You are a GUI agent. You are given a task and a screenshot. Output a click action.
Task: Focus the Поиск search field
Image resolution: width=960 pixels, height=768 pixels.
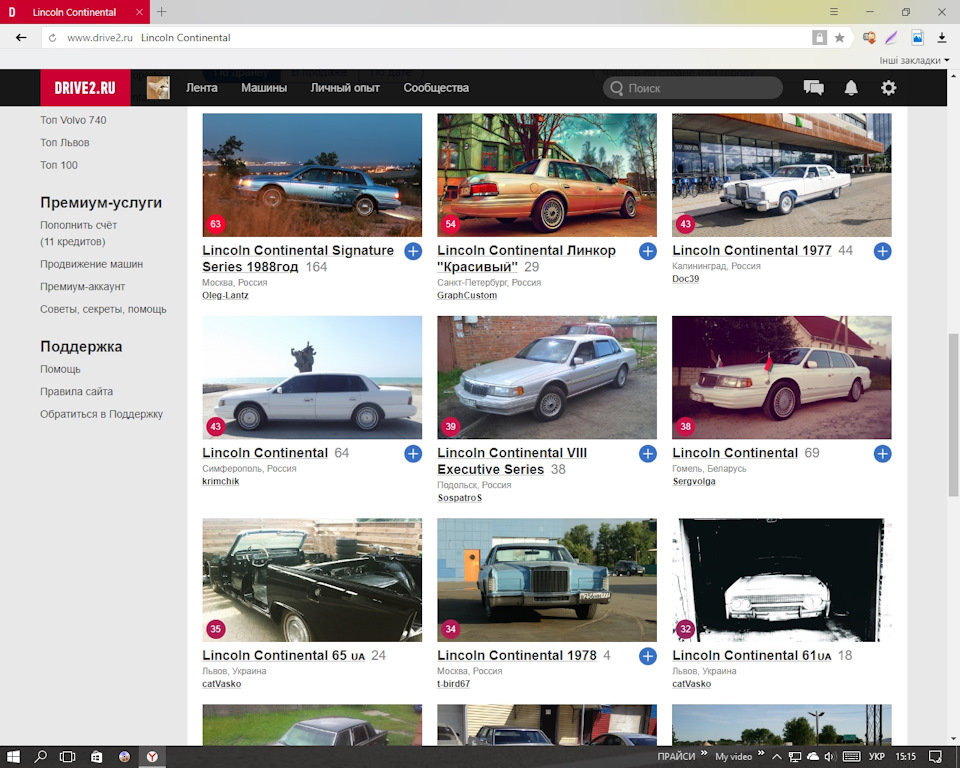[693, 88]
